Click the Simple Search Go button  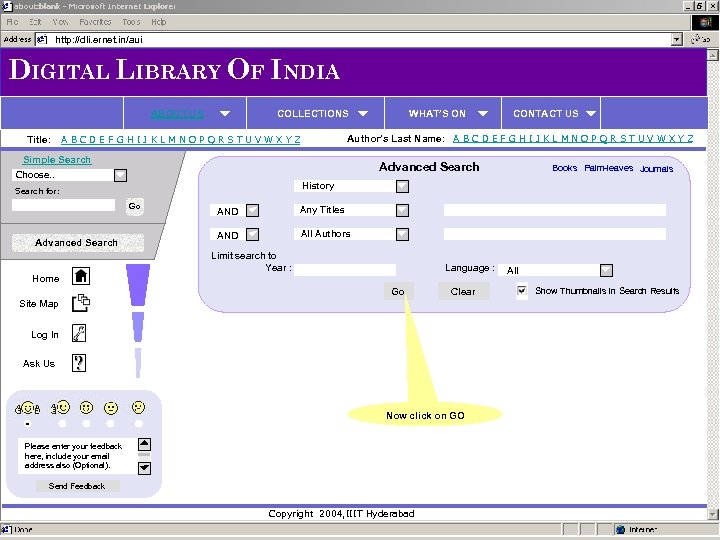tap(135, 206)
